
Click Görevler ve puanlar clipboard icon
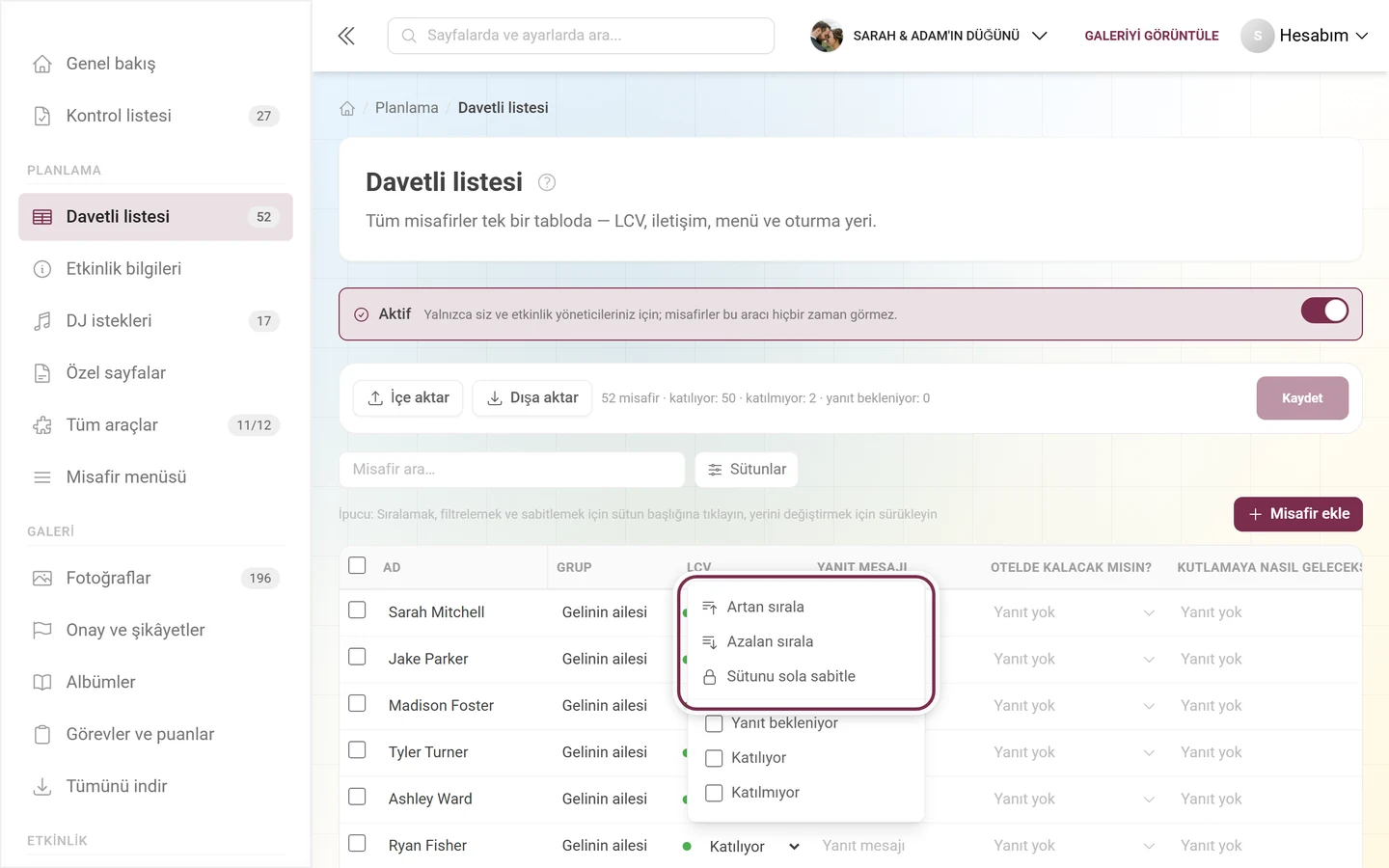(42, 735)
